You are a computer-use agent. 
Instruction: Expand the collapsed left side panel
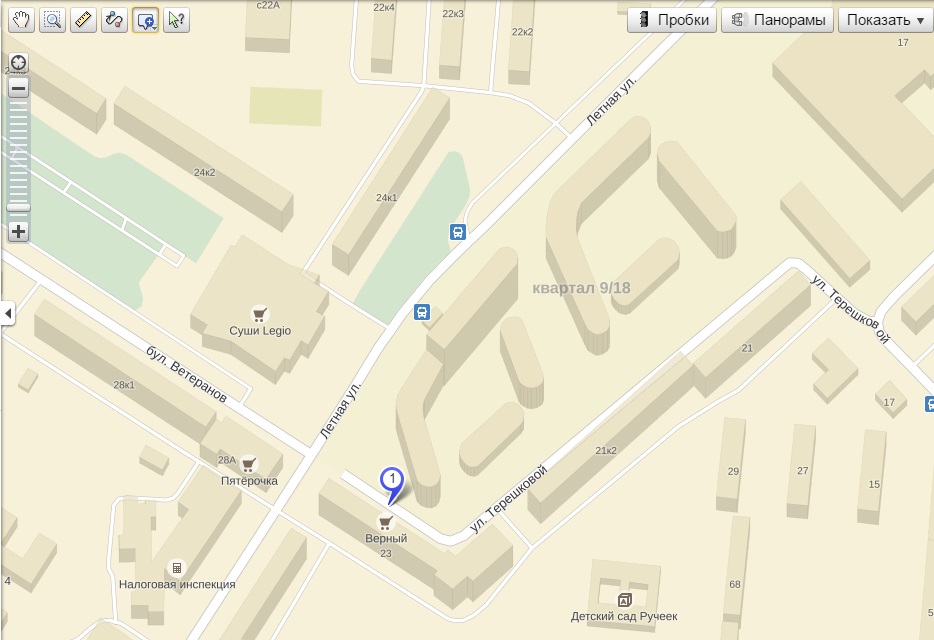tap(8, 312)
